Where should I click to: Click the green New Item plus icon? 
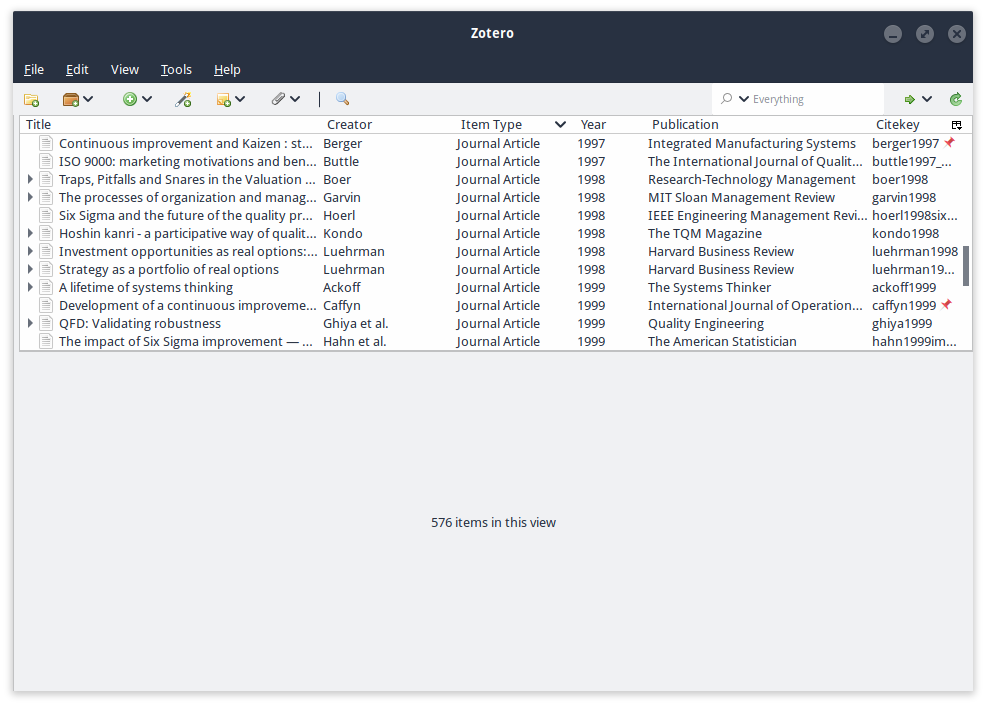coord(128,99)
